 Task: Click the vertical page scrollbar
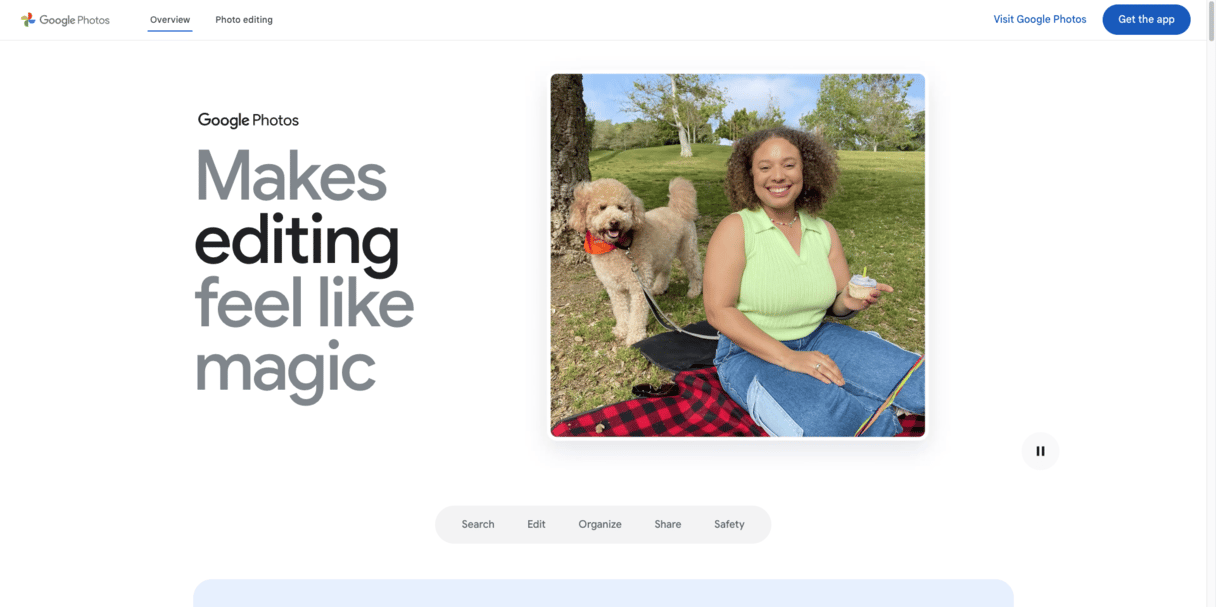click(1210, 303)
